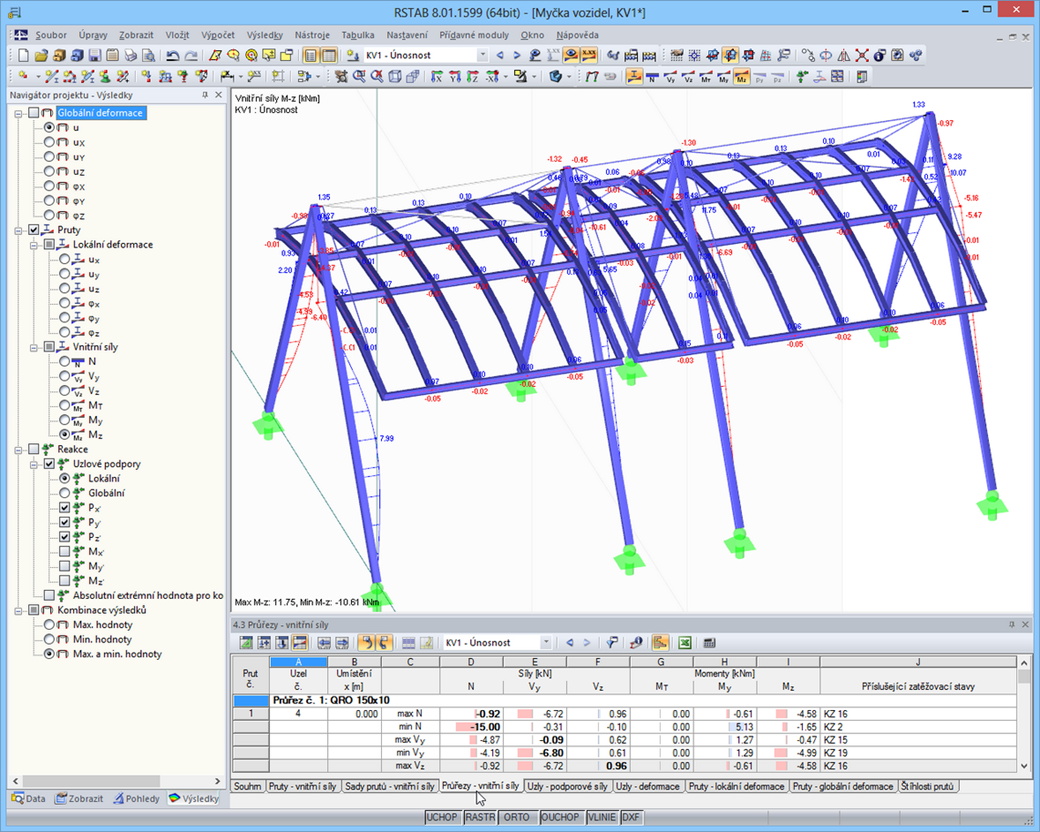Screen dimensions: 1040x832
Task: Collapse the Globální deformace tree node
Action: [x=19, y=113]
